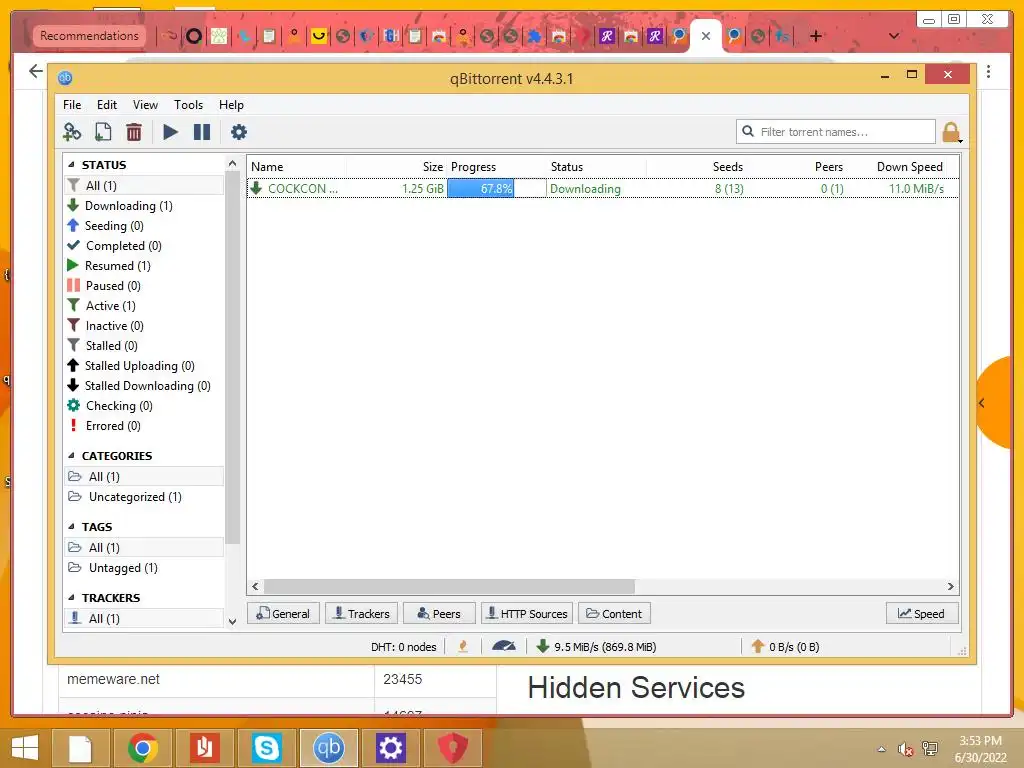The width and height of the screenshot is (1024, 768).
Task: Click the qBittorrent logo in the title bar
Action: click(65, 78)
